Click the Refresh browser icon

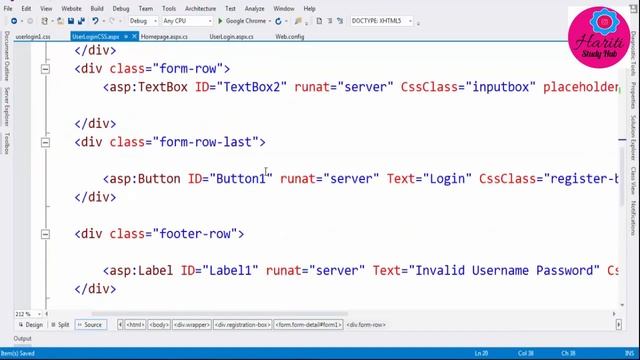click(278, 21)
